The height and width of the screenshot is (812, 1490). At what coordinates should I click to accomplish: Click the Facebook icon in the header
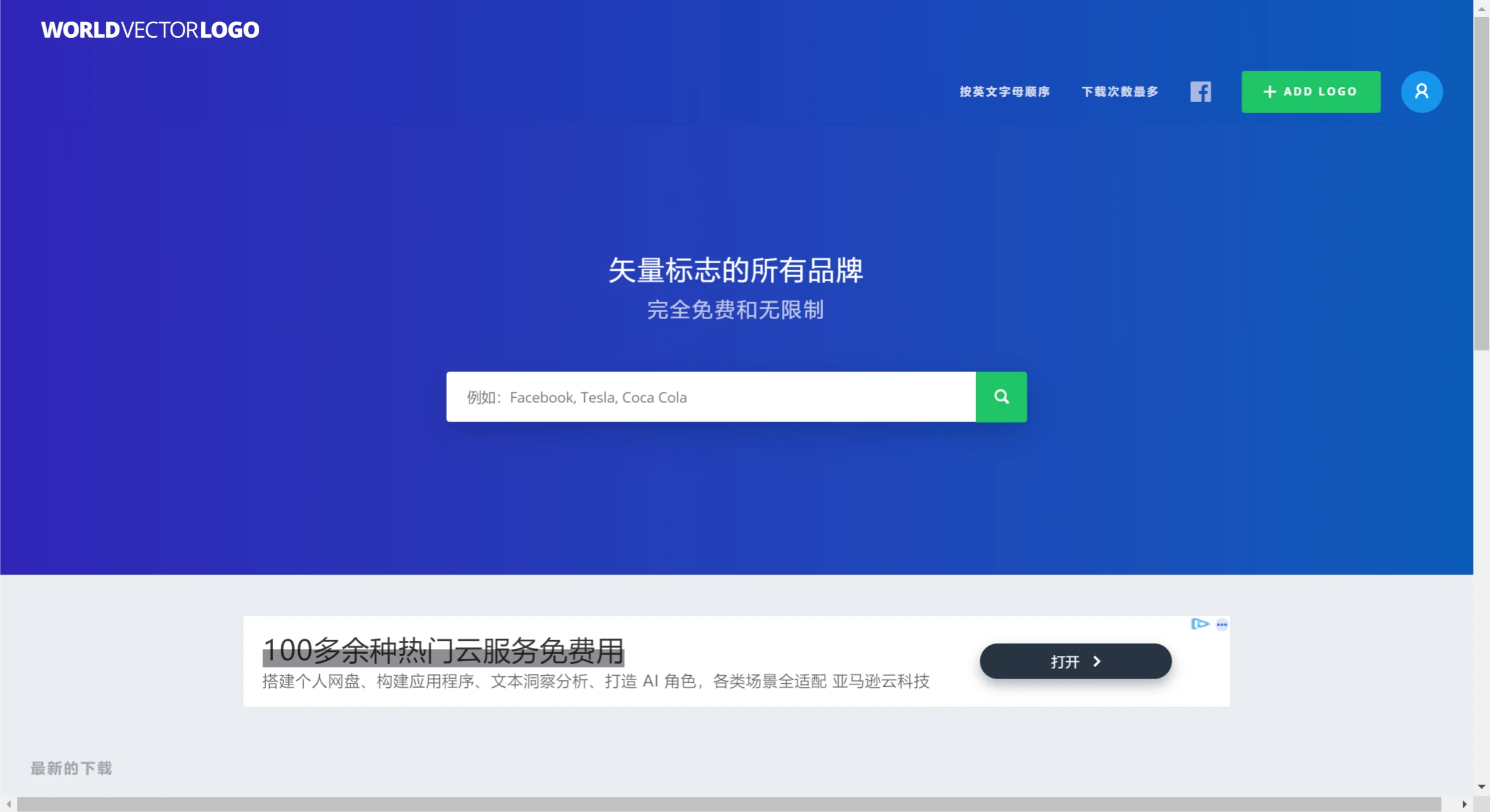[x=1201, y=91]
